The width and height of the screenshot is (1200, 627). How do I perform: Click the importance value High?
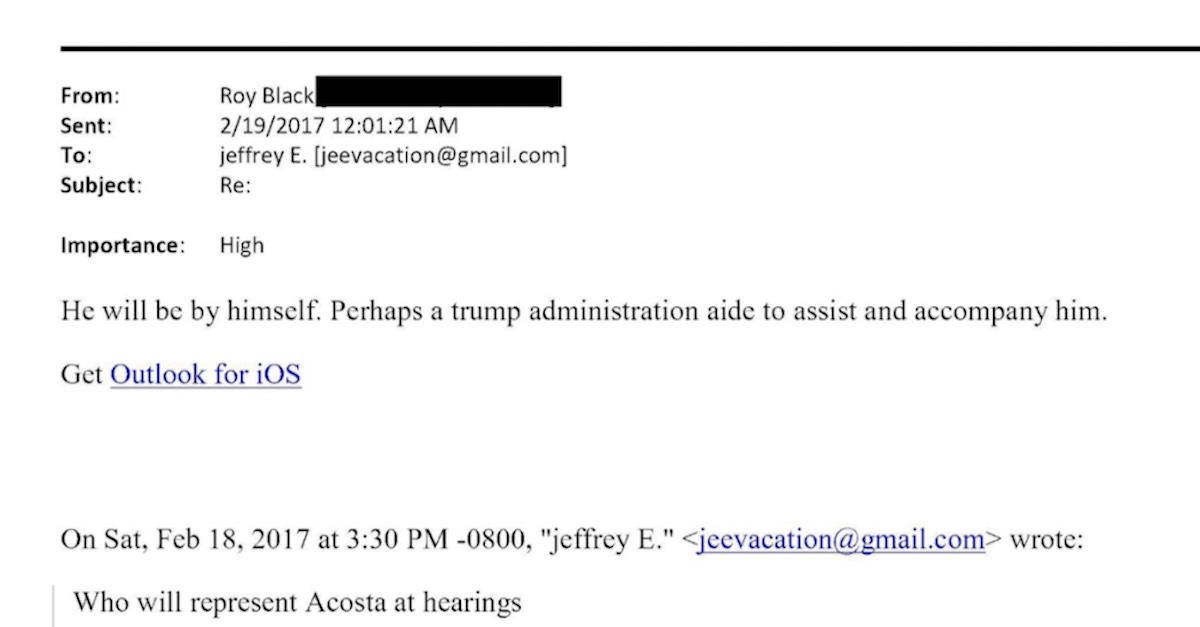pyautogui.click(x=242, y=246)
